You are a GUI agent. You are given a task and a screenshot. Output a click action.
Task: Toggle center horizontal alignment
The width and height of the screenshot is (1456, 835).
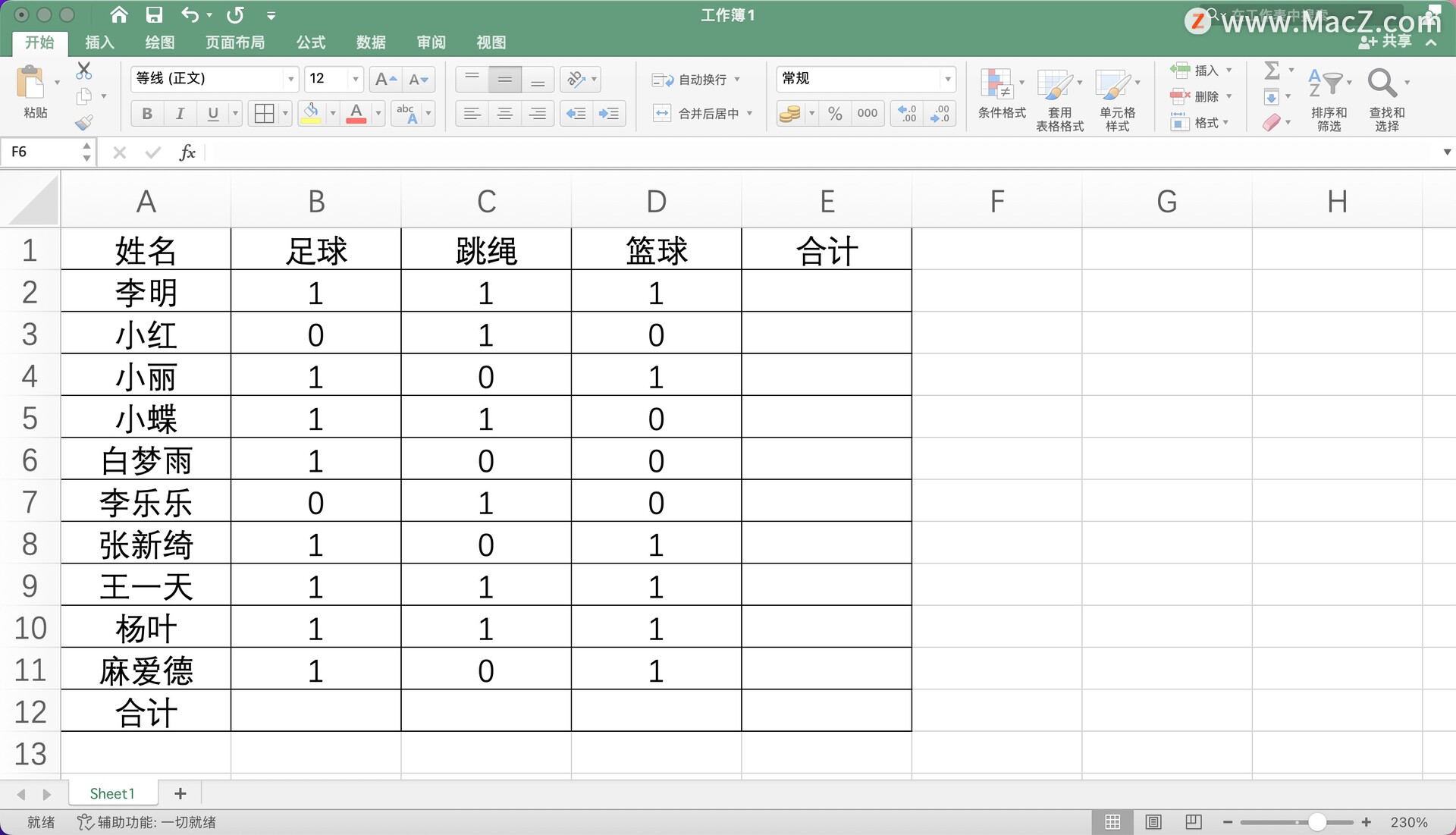(505, 114)
